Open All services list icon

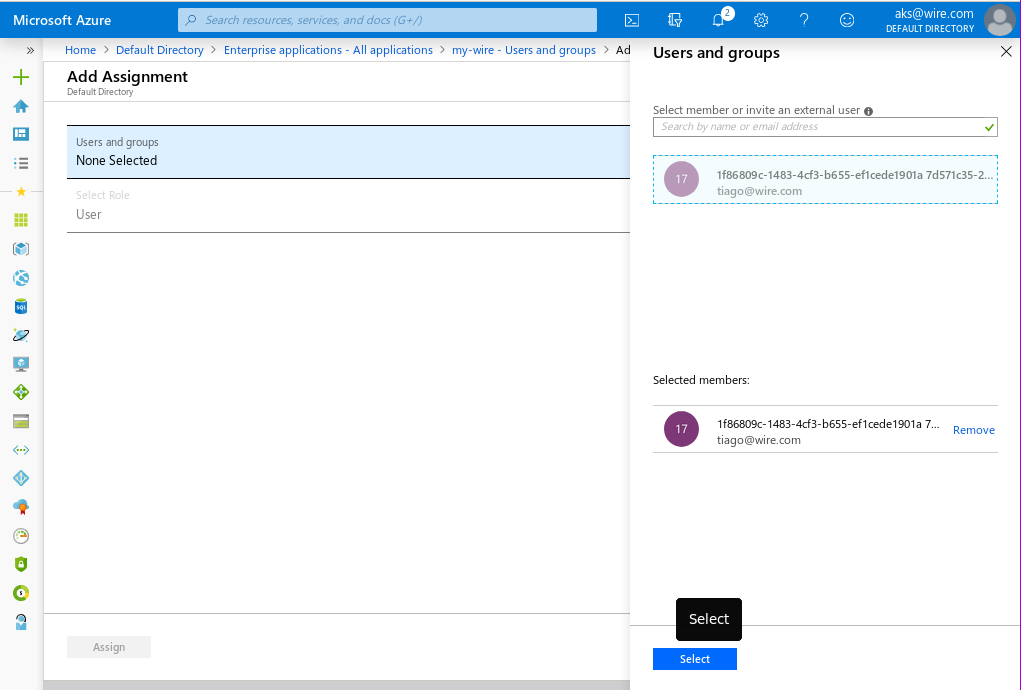tap(21, 162)
